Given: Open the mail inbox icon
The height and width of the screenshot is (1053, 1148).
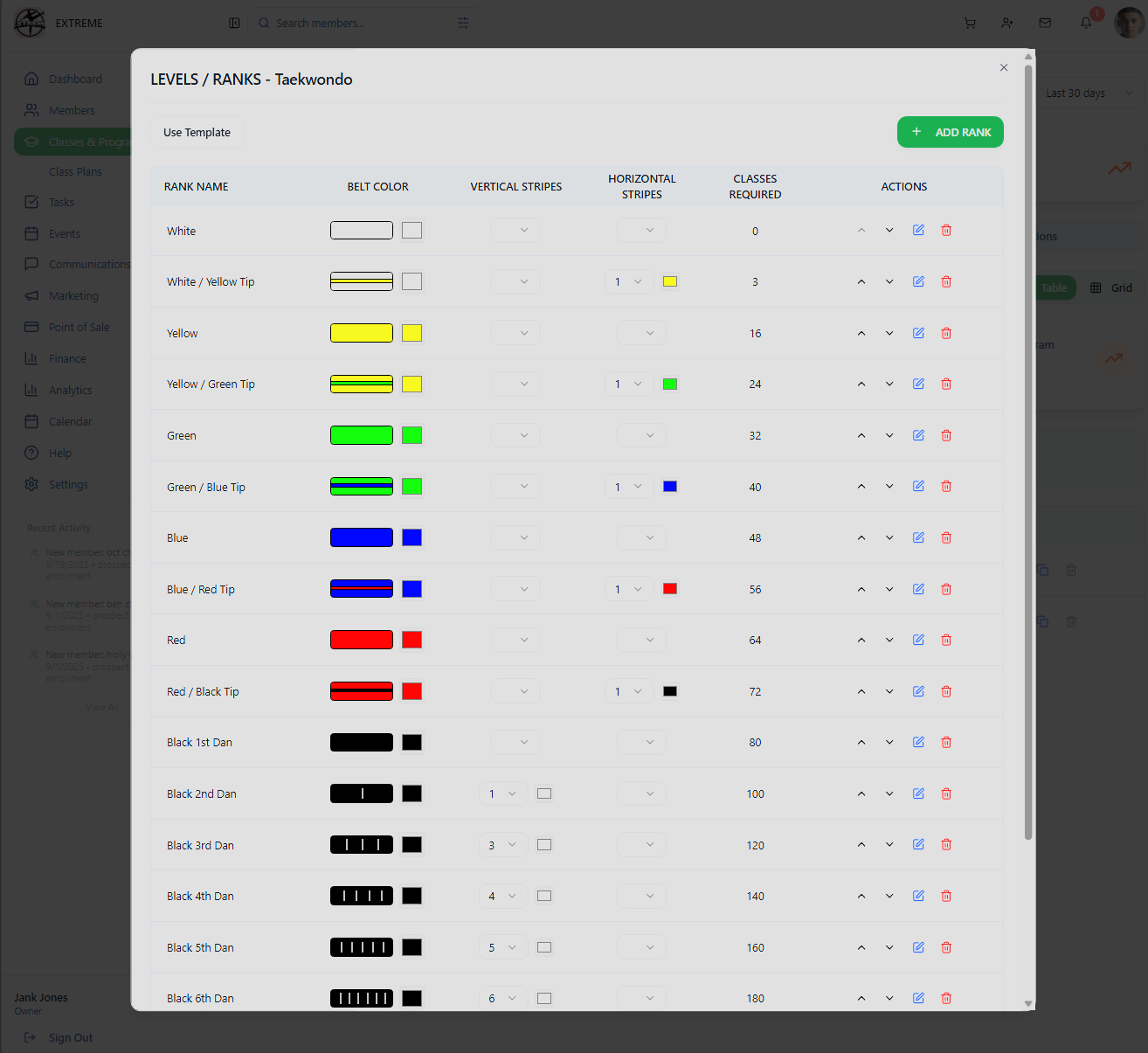Looking at the screenshot, I should pyautogui.click(x=1045, y=23).
